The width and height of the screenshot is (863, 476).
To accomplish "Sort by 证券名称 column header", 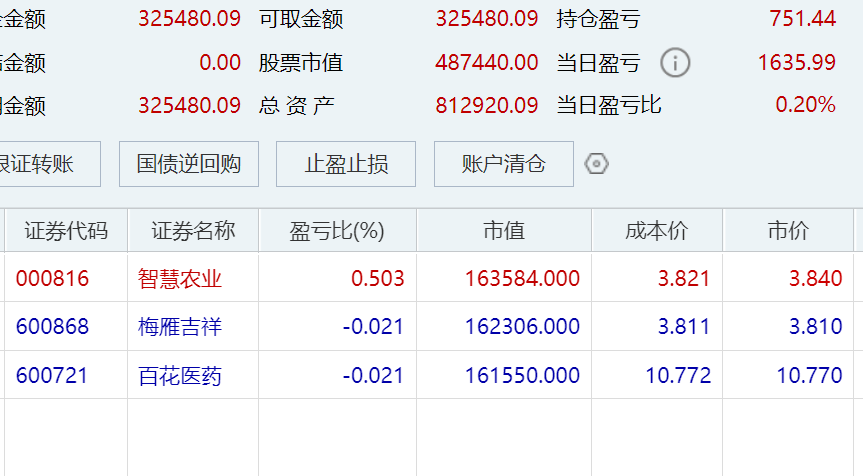I will point(193,231).
